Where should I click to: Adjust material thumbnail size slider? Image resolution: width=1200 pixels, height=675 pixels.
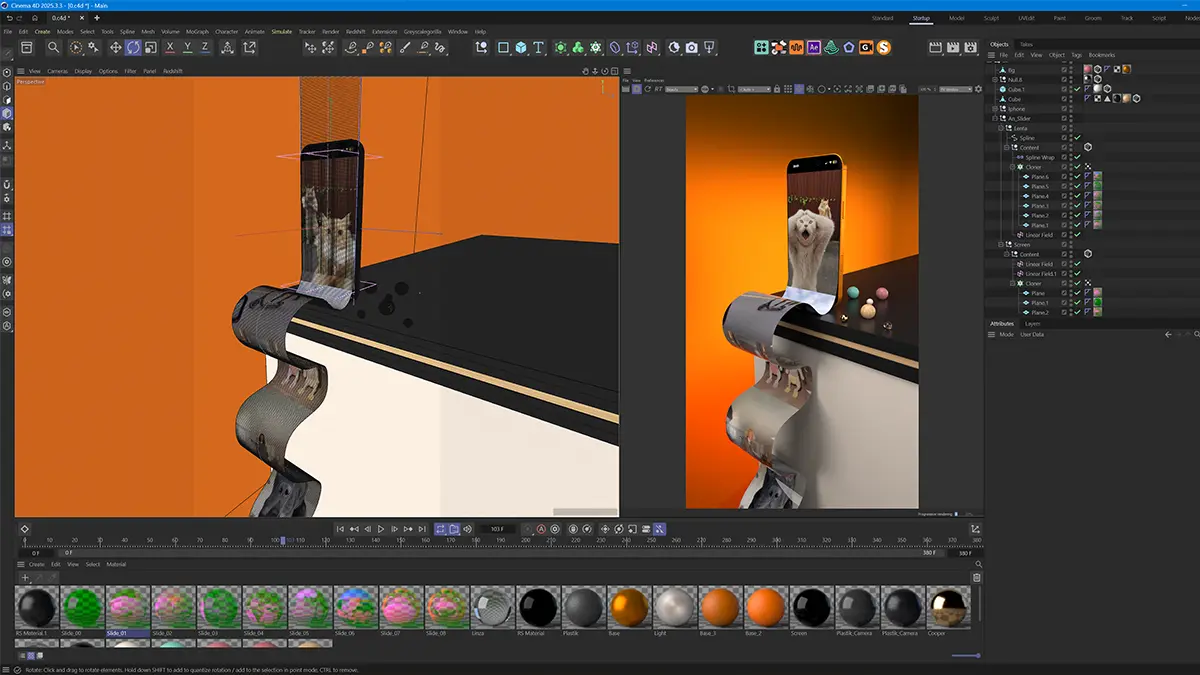click(965, 655)
